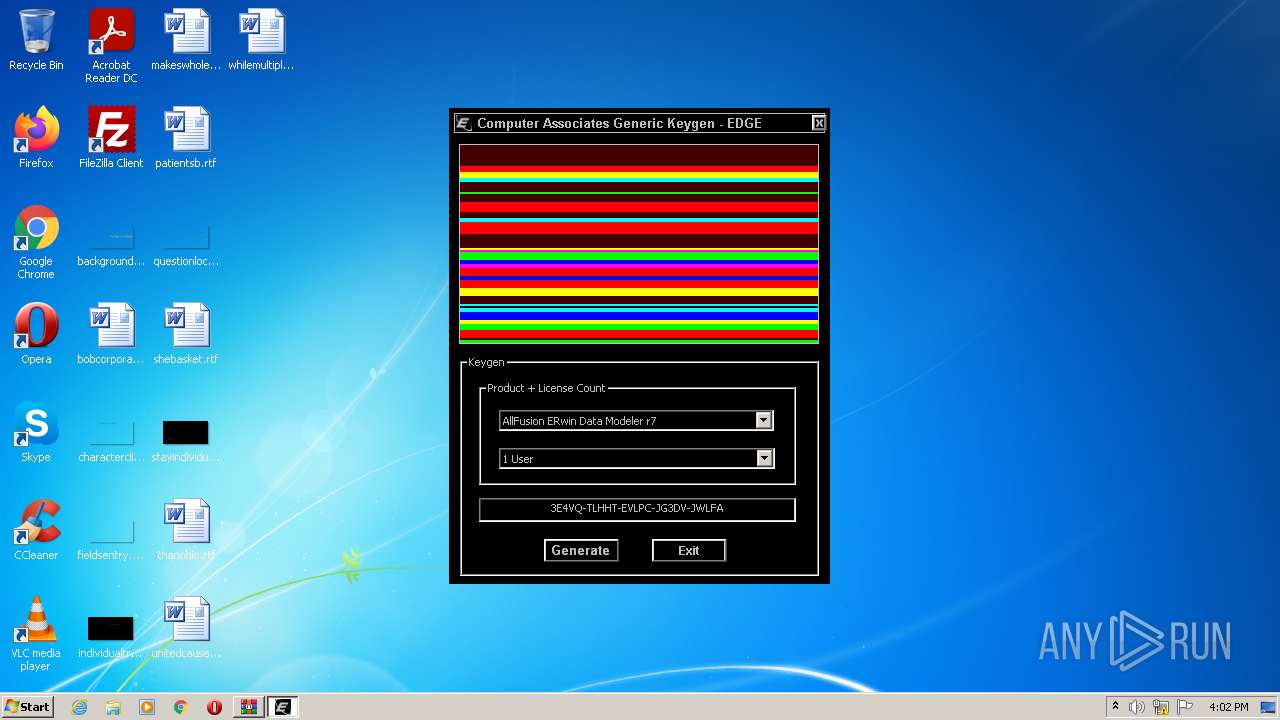The width and height of the screenshot is (1280, 720).
Task: Open the Opera desktop shortcut
Action: 36,334
